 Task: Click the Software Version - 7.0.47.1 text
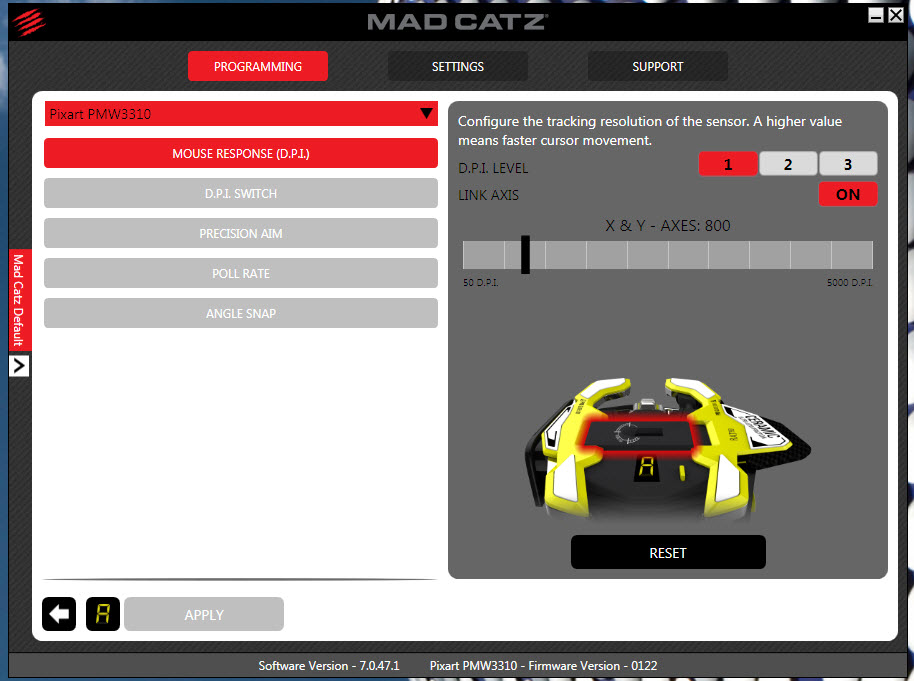point(329,665)
